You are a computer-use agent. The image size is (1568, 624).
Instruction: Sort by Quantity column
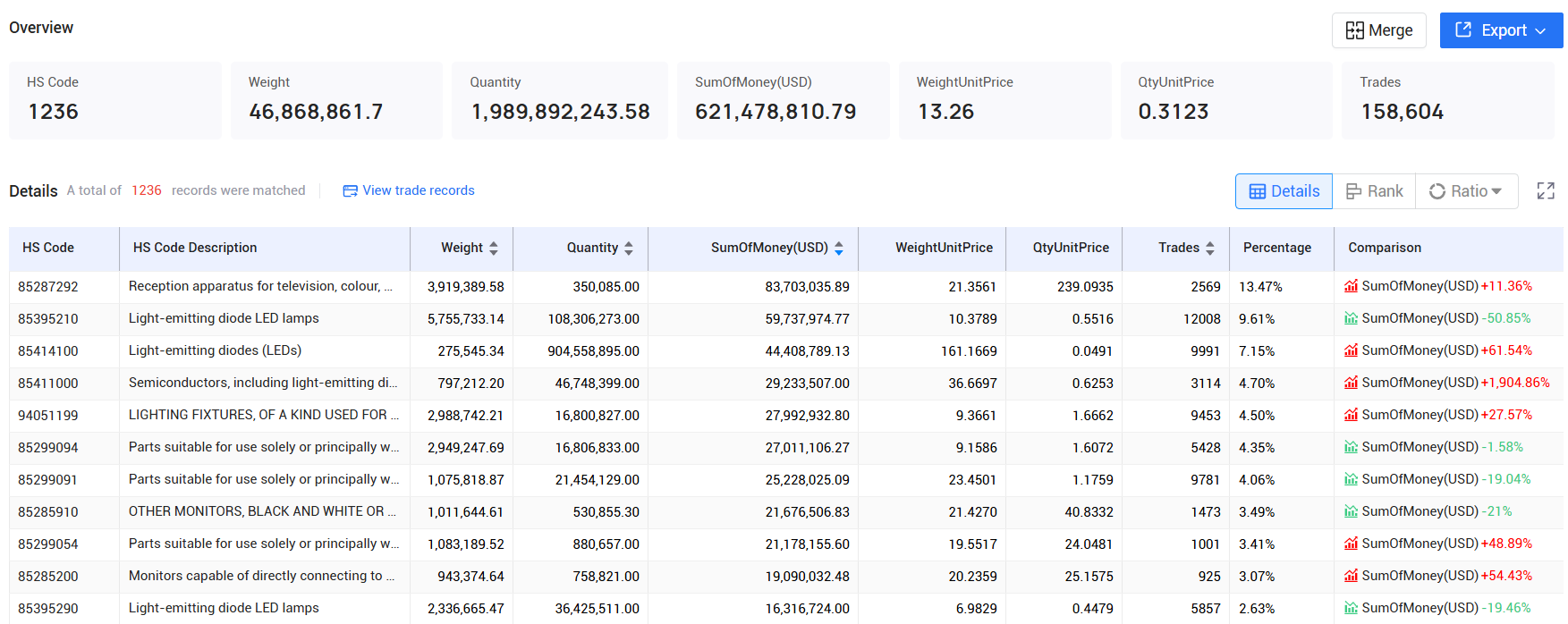coord(629,249)
